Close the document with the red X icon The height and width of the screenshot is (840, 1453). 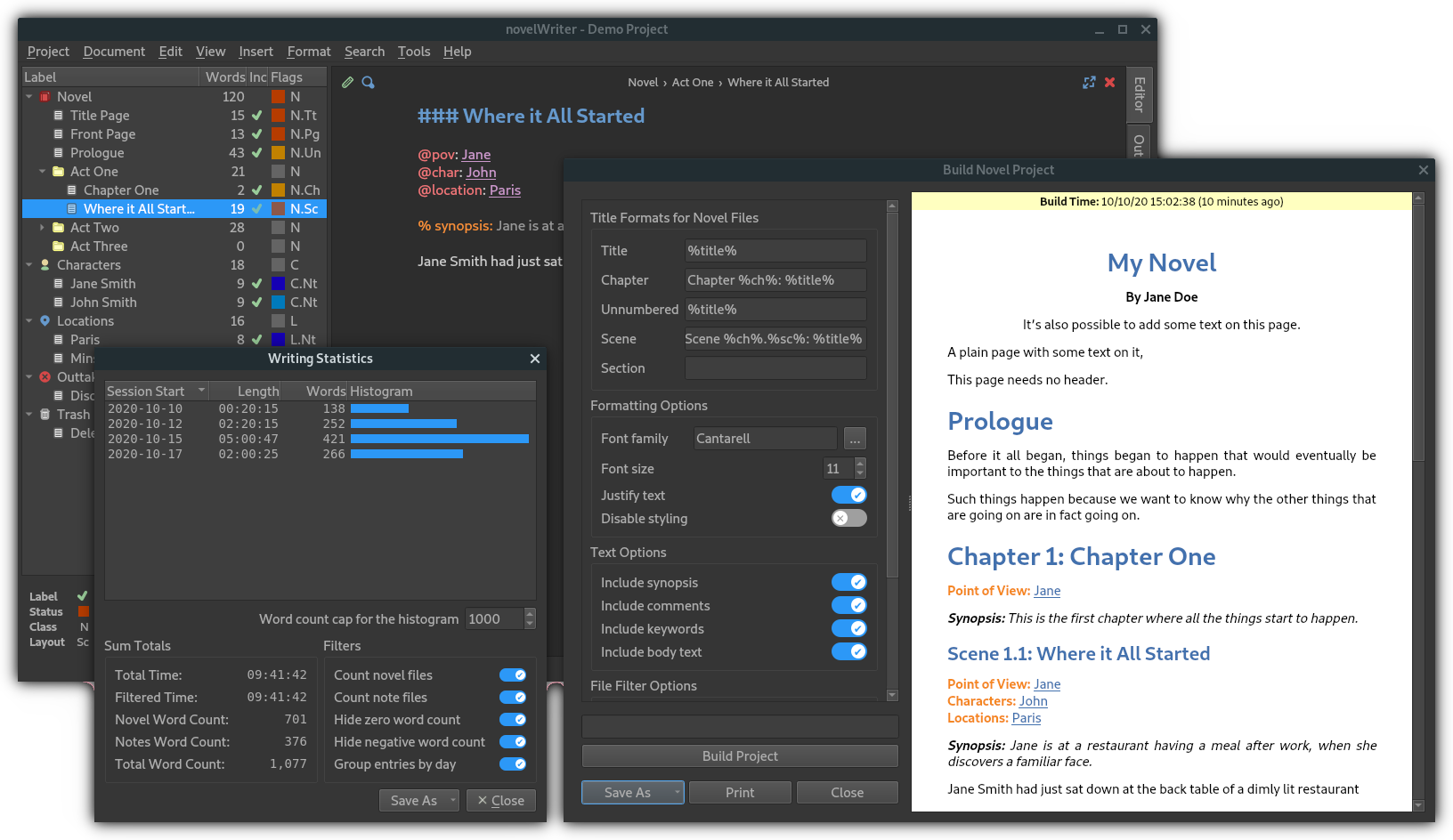pyautogui.click(x=1110, y=82)
